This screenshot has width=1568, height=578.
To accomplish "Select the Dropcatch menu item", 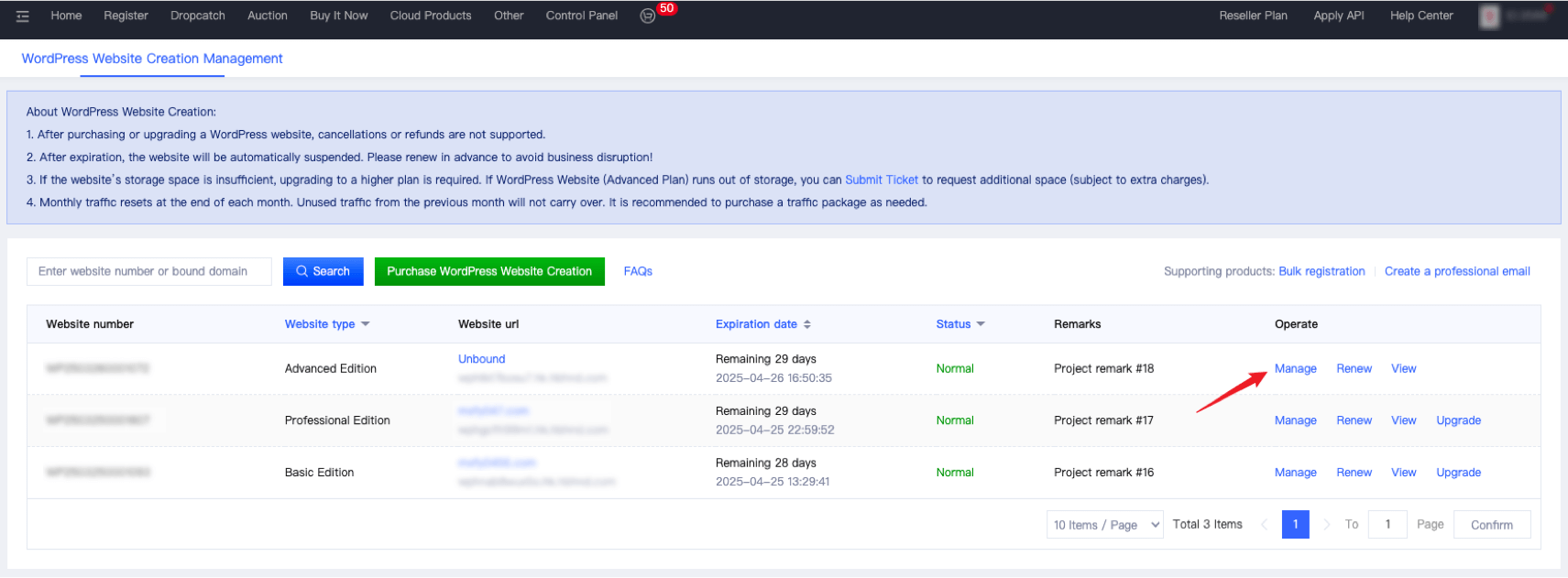I will (197, 16).
